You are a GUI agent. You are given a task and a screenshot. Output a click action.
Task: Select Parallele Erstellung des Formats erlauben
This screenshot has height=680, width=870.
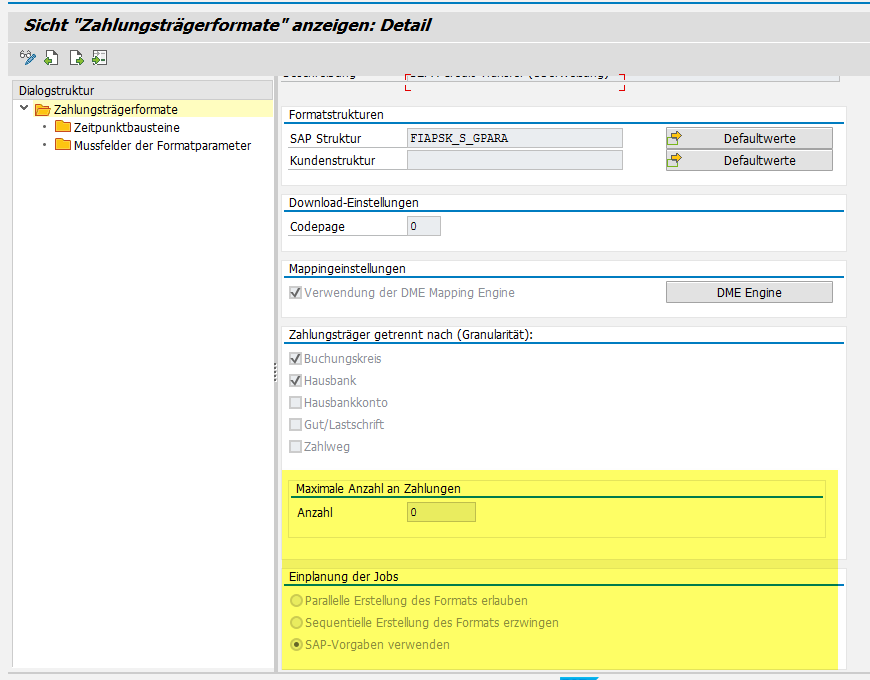tap(296, 601)
